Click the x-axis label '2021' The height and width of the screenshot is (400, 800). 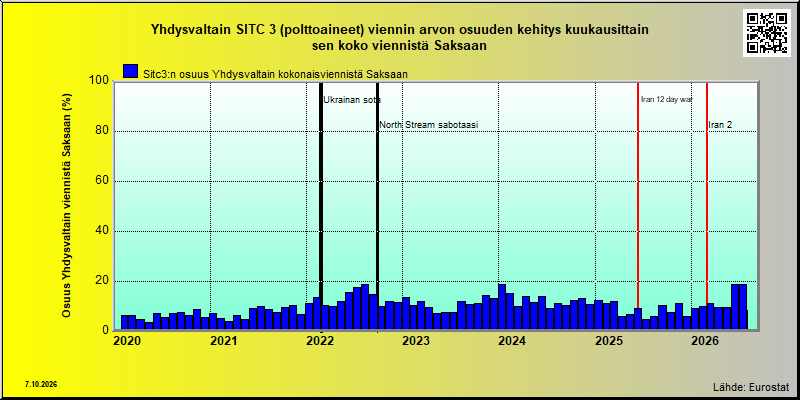coord(223,340)
